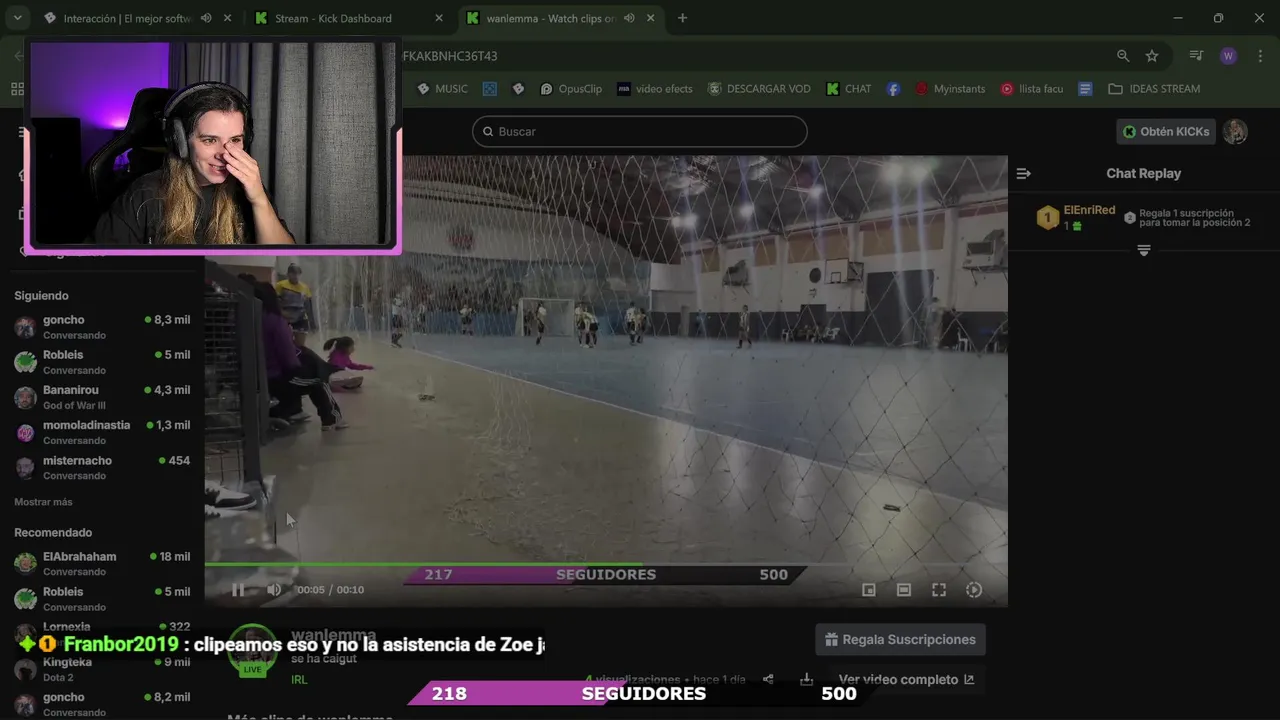Click Regala Suscripciones button

(900, 640)
